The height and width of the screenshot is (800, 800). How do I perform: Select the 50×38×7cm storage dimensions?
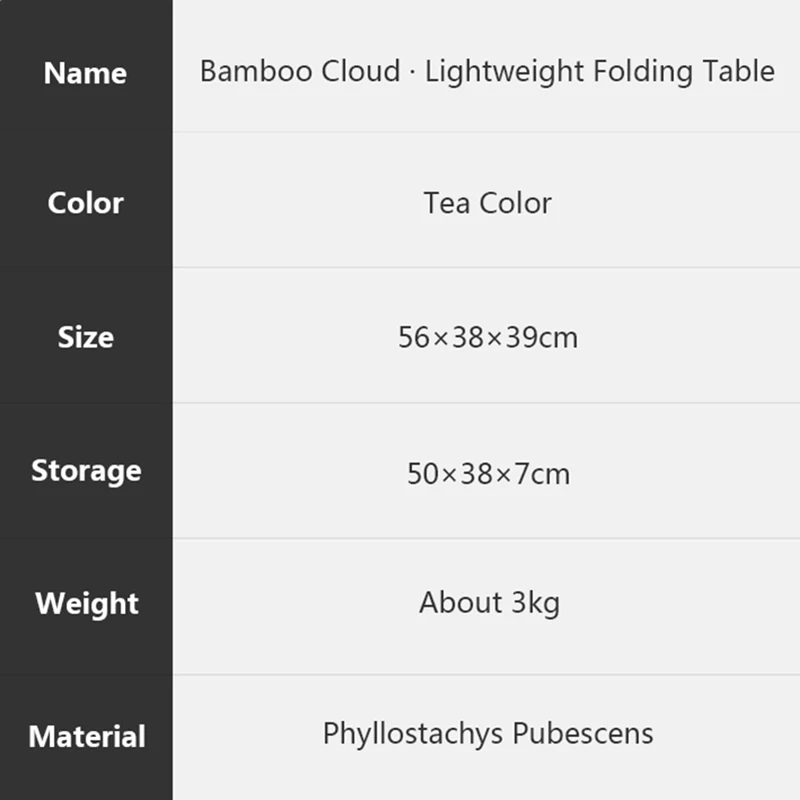[x=487, y=473]
